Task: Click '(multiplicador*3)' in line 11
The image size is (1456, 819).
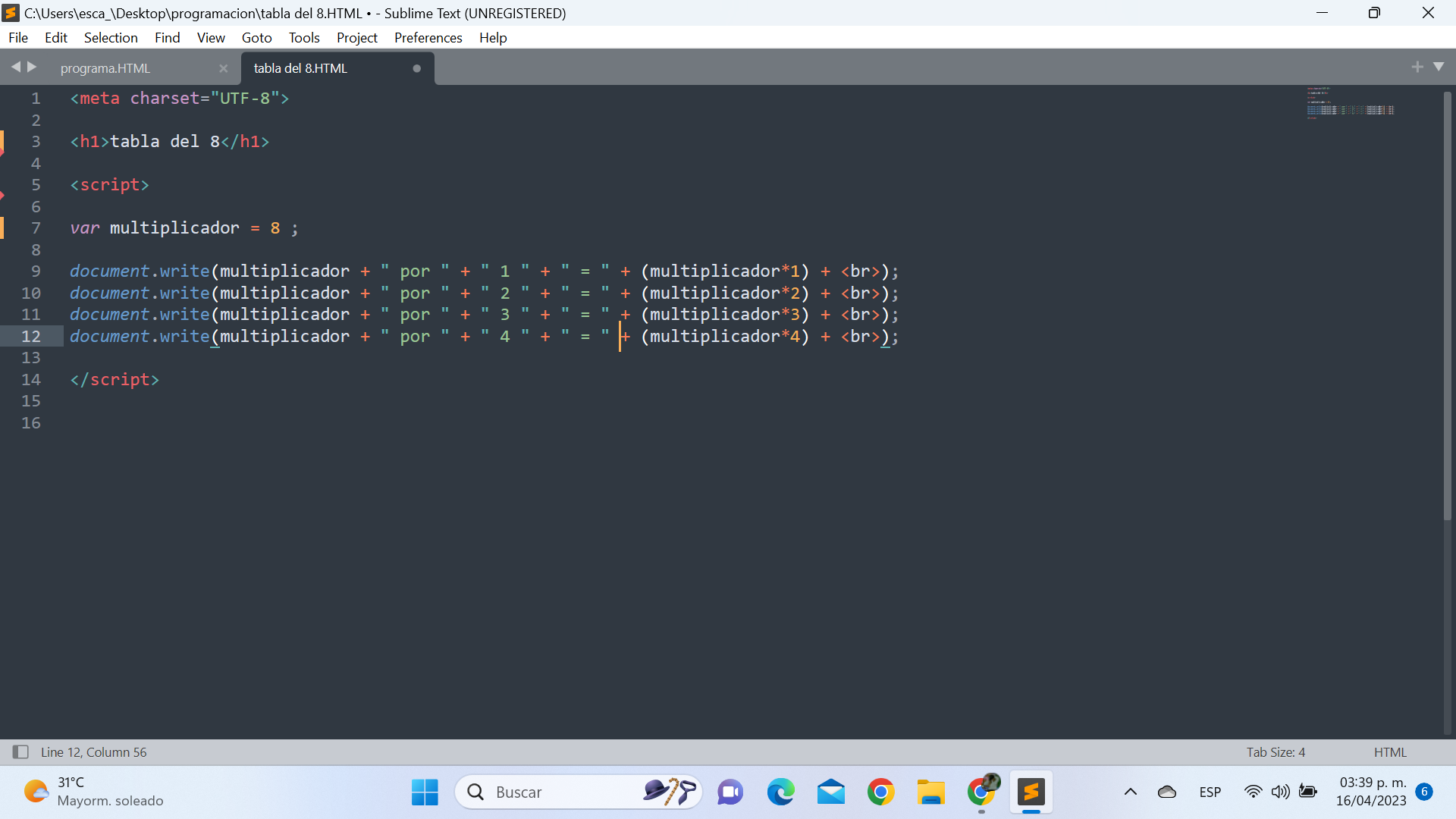Action: [725, 315]
